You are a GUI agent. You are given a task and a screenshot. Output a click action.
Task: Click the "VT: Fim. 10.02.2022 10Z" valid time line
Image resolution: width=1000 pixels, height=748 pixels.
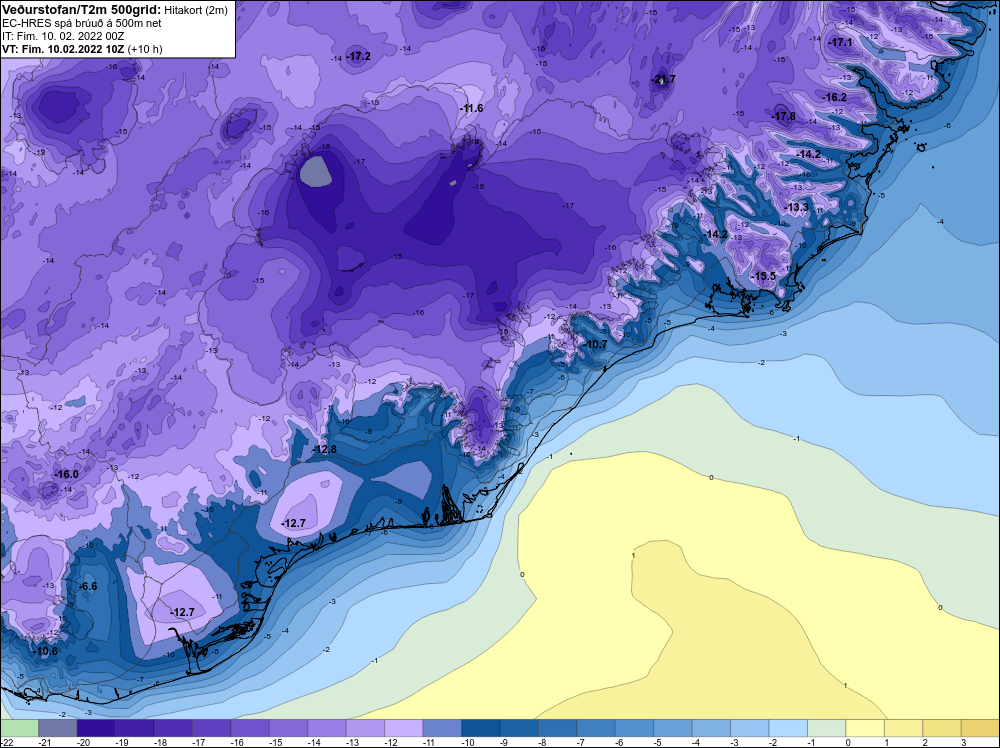pyautogui.click(x=64, y=49)
